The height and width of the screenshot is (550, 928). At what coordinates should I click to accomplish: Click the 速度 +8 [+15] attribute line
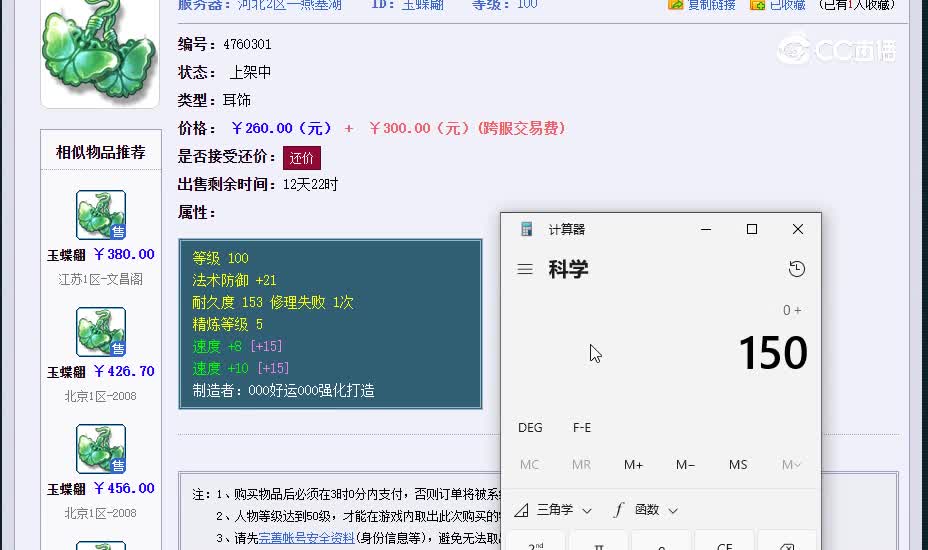point(237,346)
